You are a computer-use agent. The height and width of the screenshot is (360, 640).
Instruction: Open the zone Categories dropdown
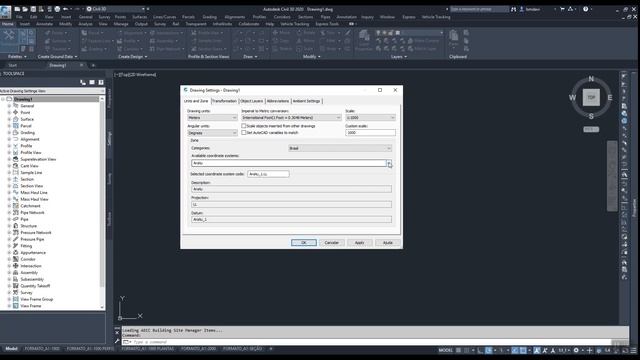coord(340,148)
